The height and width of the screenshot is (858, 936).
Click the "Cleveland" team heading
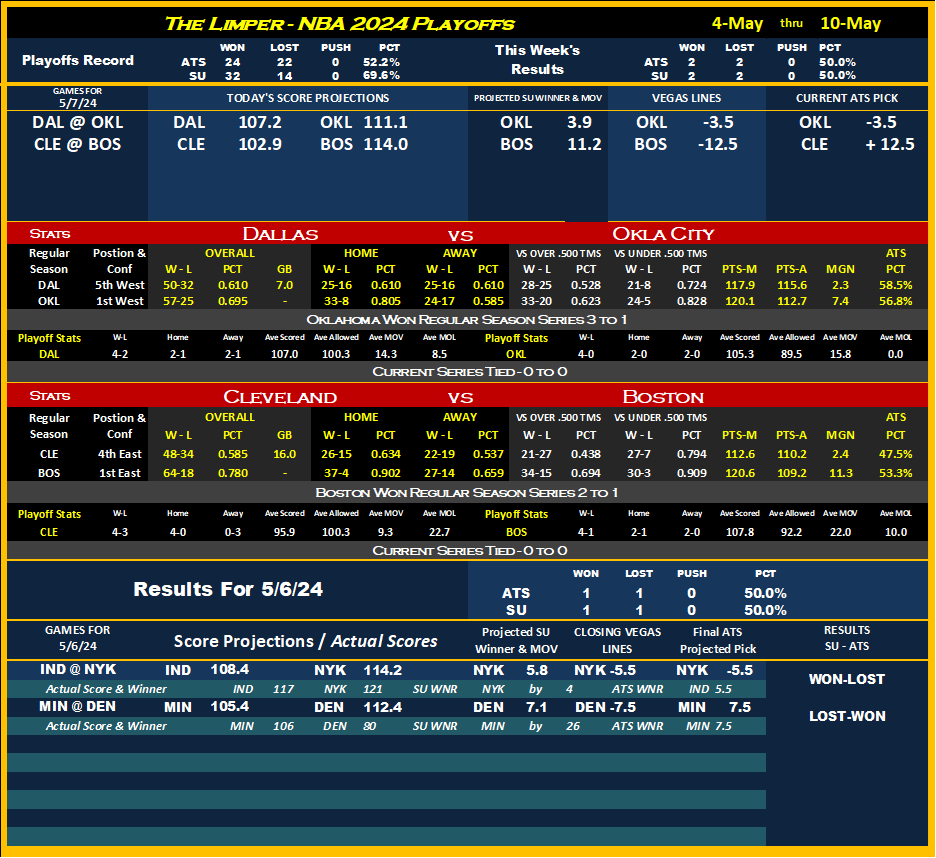pyautogui.click(x=280, y=397)
